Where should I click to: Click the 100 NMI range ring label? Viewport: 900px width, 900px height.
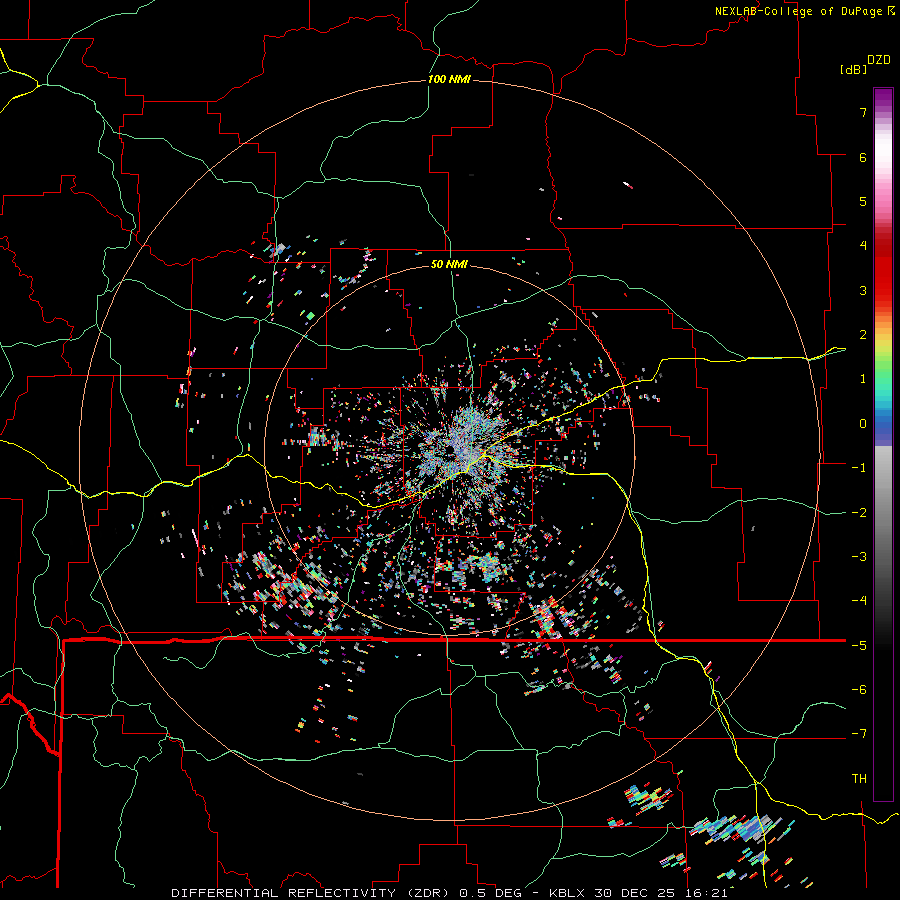pos(449,79)
